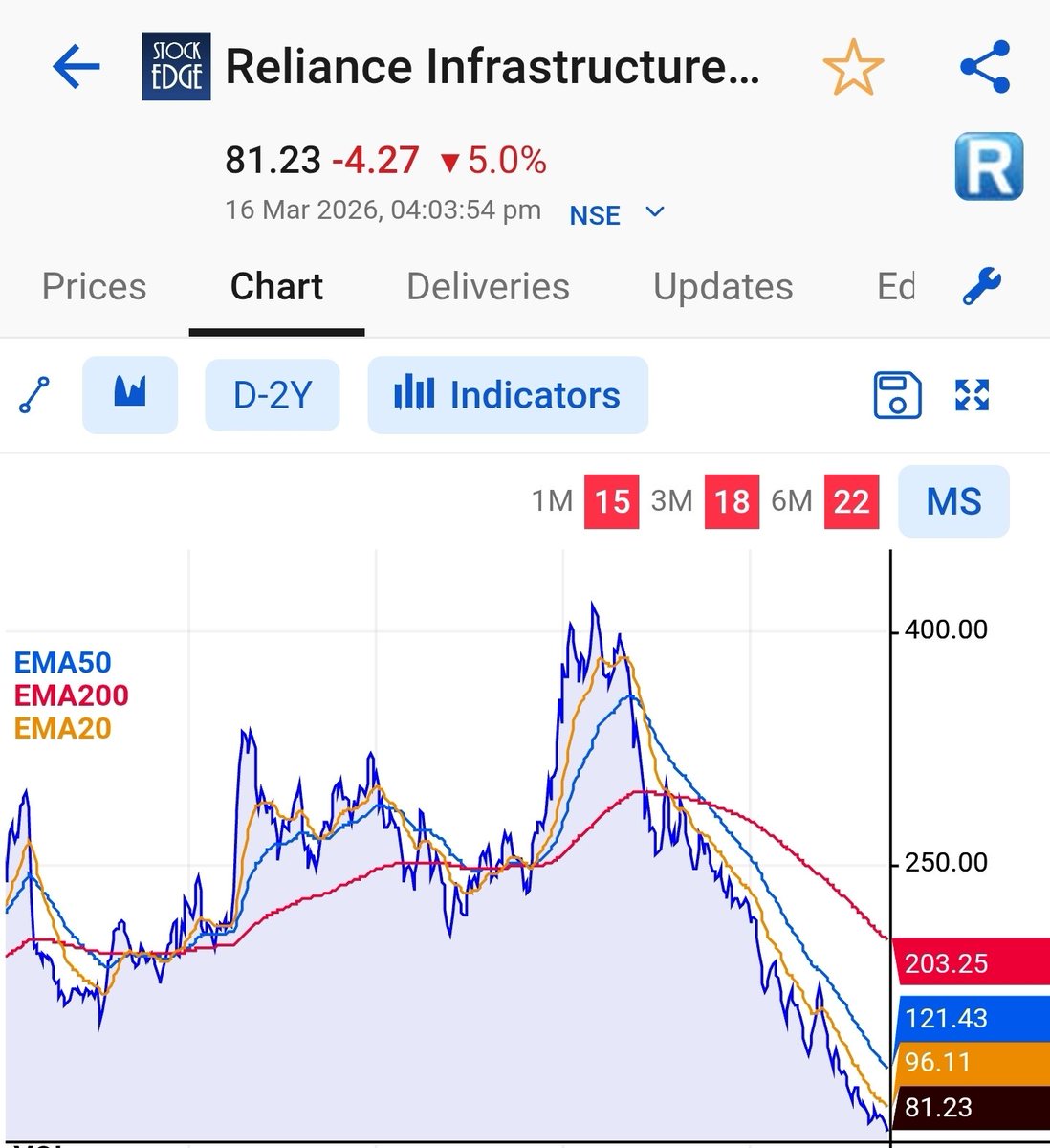
Task: Switch to the Prices tab
Action: (x=95, y=287)
